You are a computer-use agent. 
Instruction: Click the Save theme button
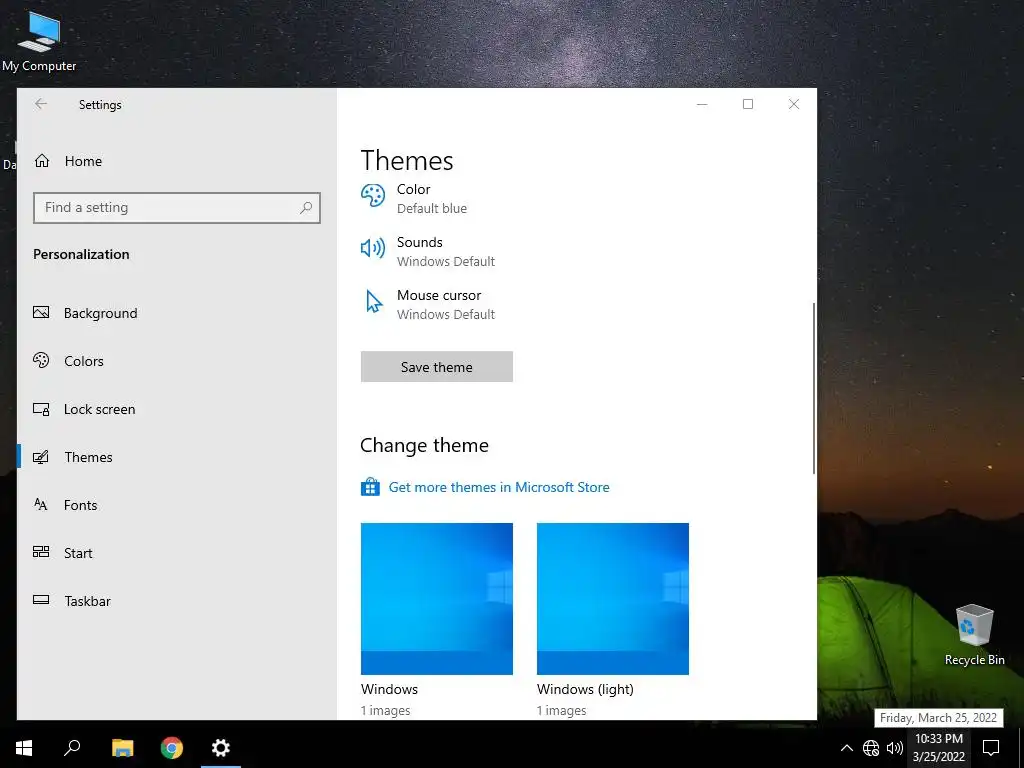coord(437,367)
